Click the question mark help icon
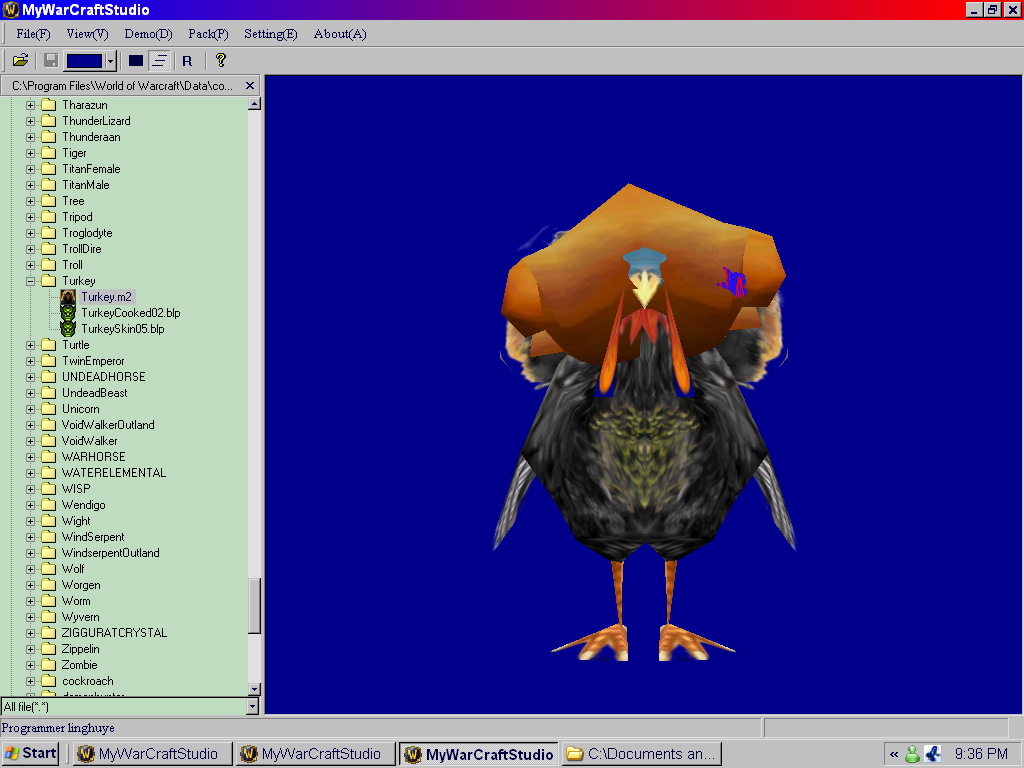The width and height of the screenshot is (1024, 768). click(221, 60)
